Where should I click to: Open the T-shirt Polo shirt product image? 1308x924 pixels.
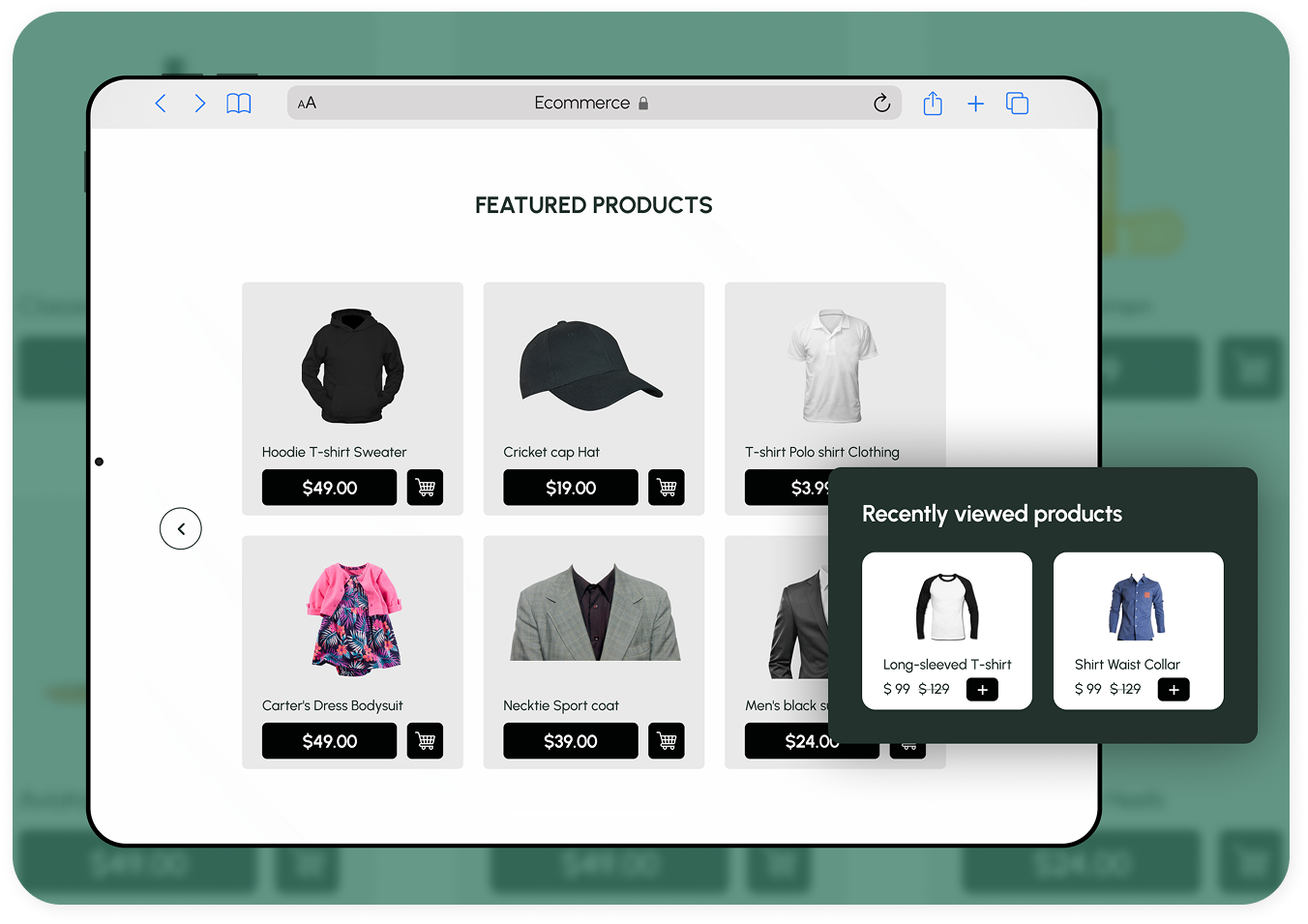click(x=832, y=367)
